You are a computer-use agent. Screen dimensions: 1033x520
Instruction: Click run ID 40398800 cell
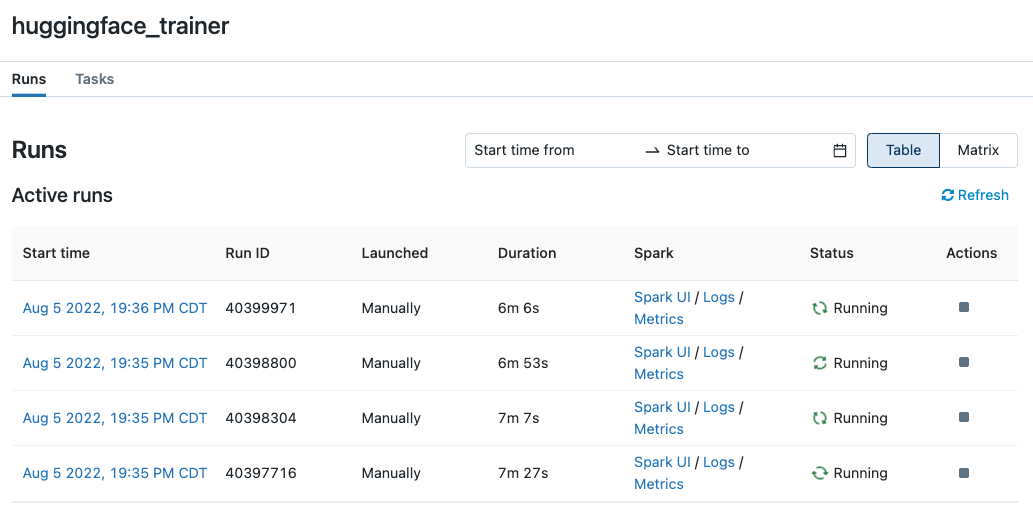click(261, 363)
